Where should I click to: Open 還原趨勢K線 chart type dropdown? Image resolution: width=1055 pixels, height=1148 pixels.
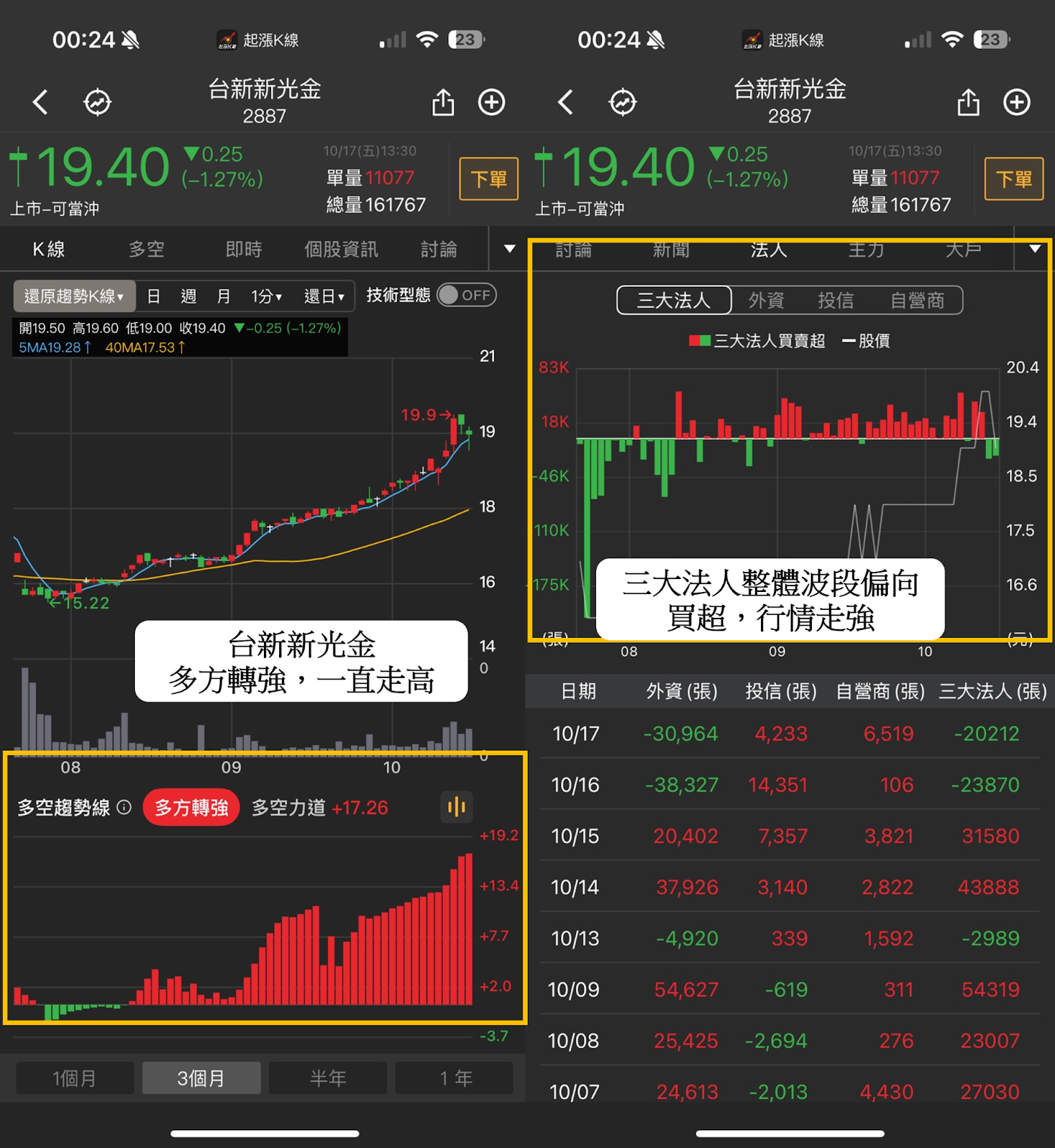[75, 296]
